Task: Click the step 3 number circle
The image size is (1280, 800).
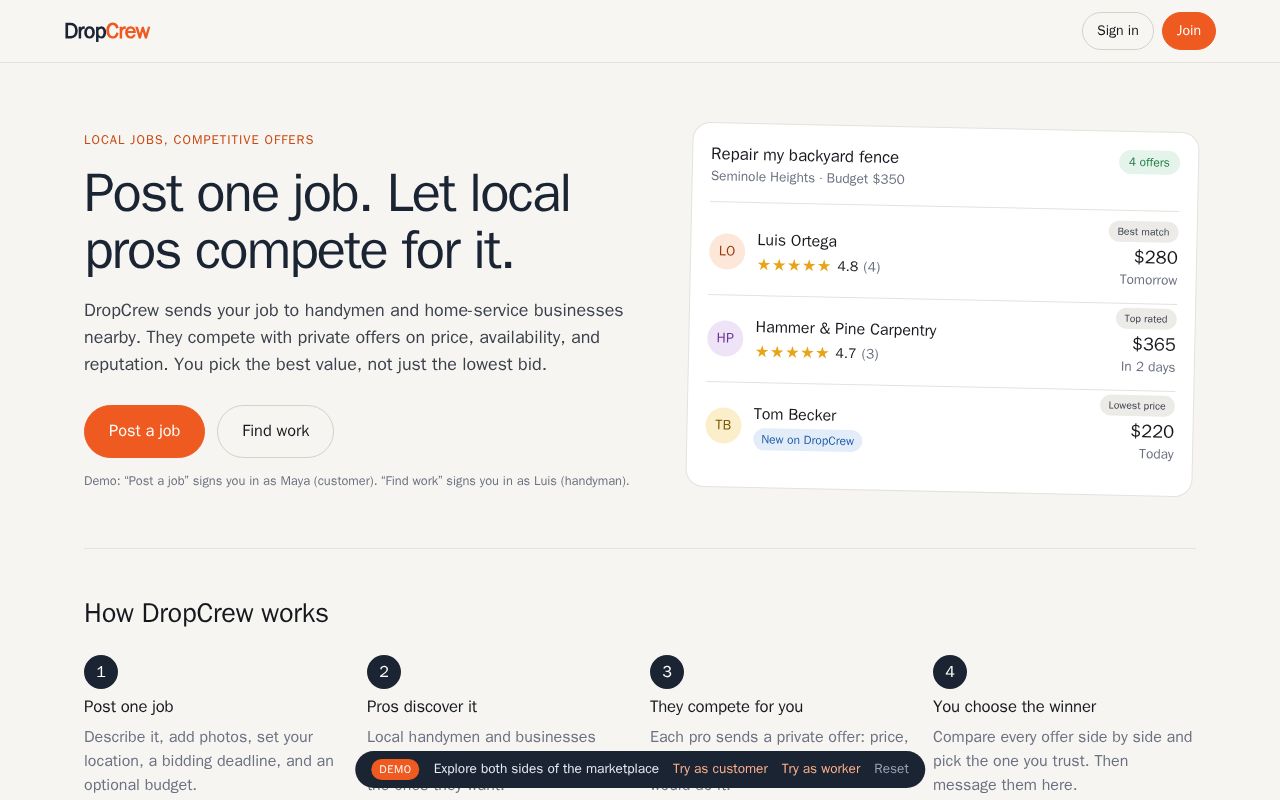Action: pos(667,672)
